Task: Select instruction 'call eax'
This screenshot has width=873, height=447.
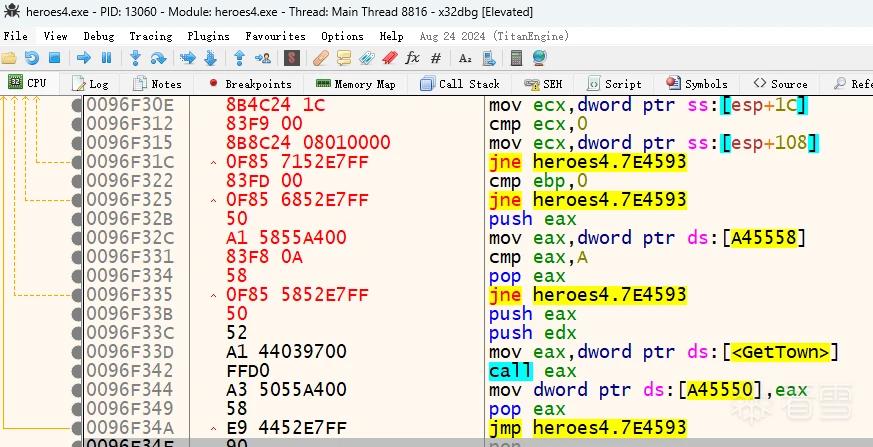Action: click(533, 371)
